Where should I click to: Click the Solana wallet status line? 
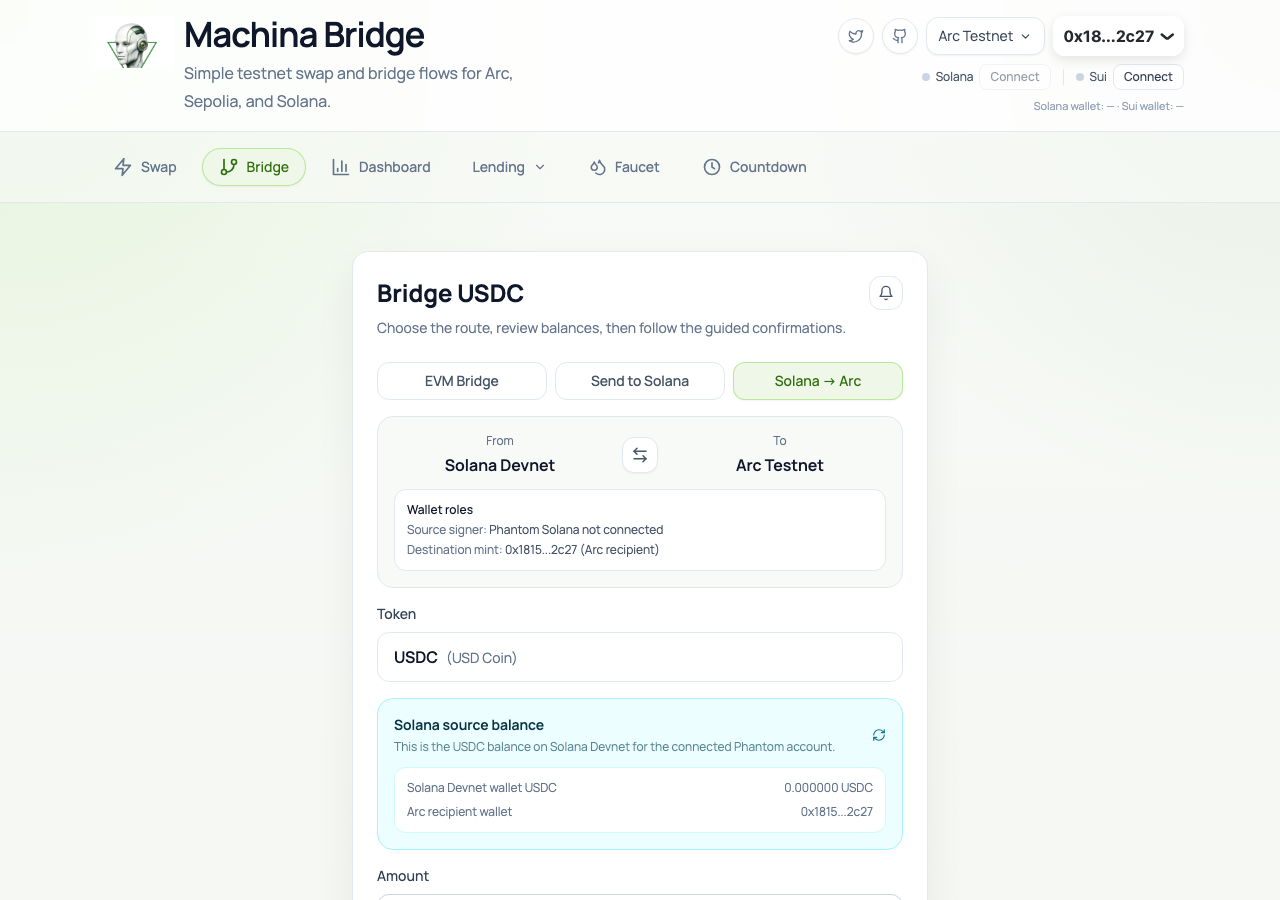pyautogui.click(x=1109, y=106)
